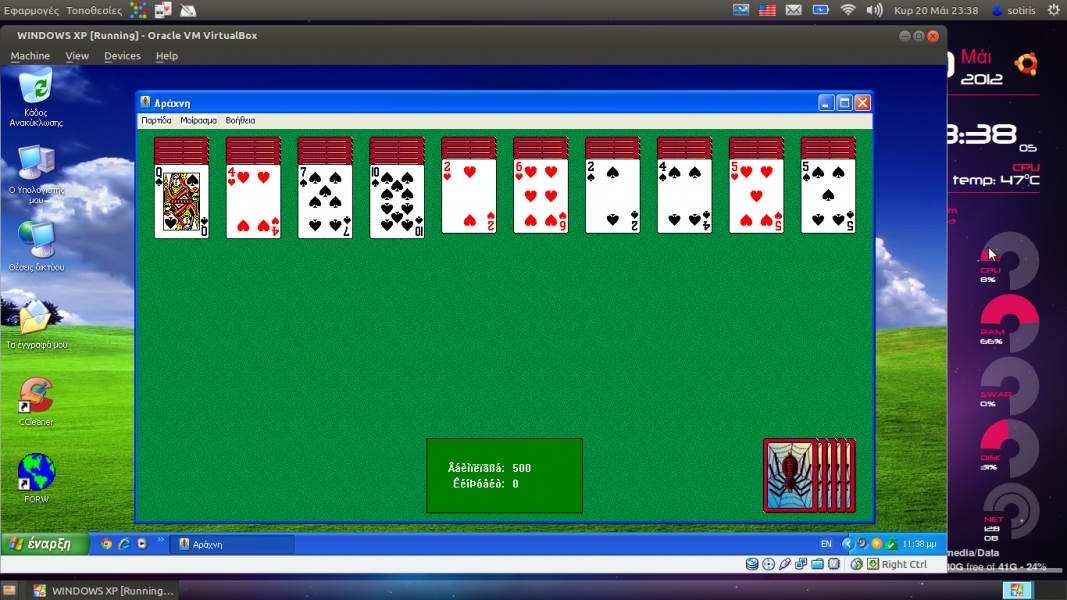
Task: Click show desktop icon in bottom panel
Action: [9, 590]
